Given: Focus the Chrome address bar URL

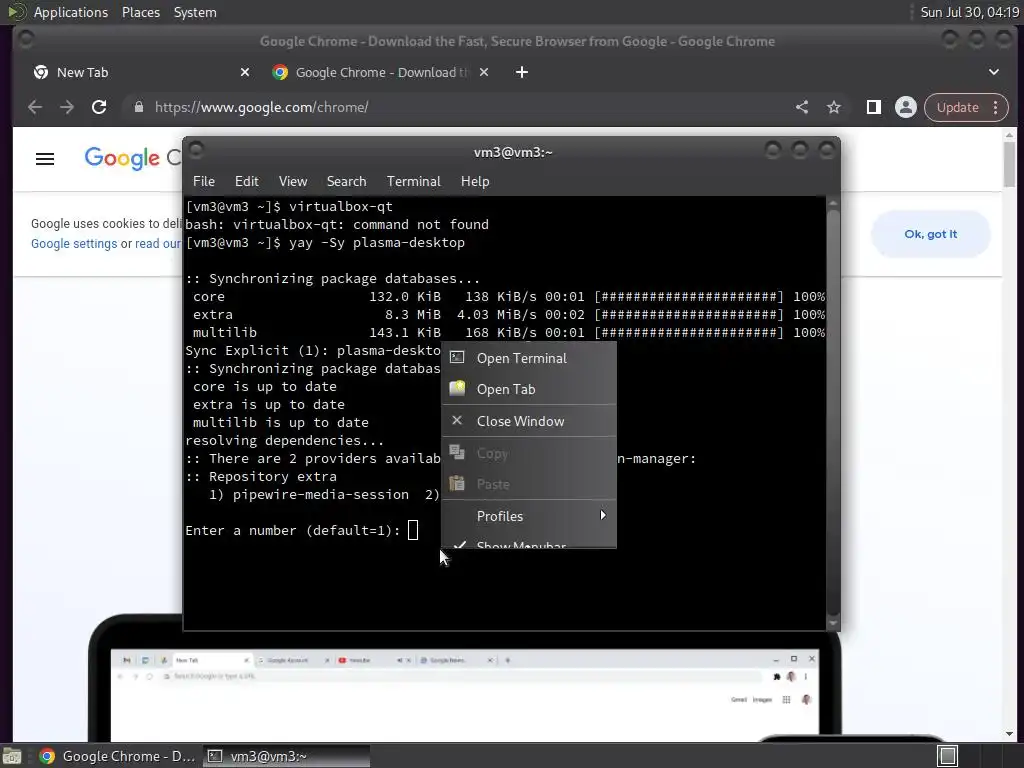Looking at the screenshot, I should point(261,107).
